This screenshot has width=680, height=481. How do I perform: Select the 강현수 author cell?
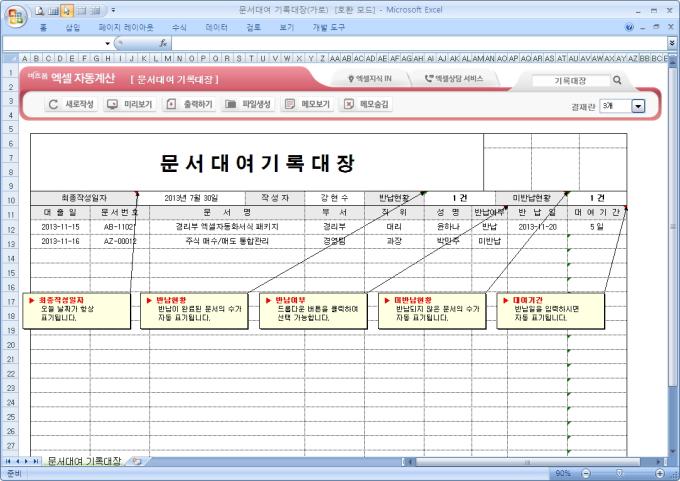tap(334, 198)
